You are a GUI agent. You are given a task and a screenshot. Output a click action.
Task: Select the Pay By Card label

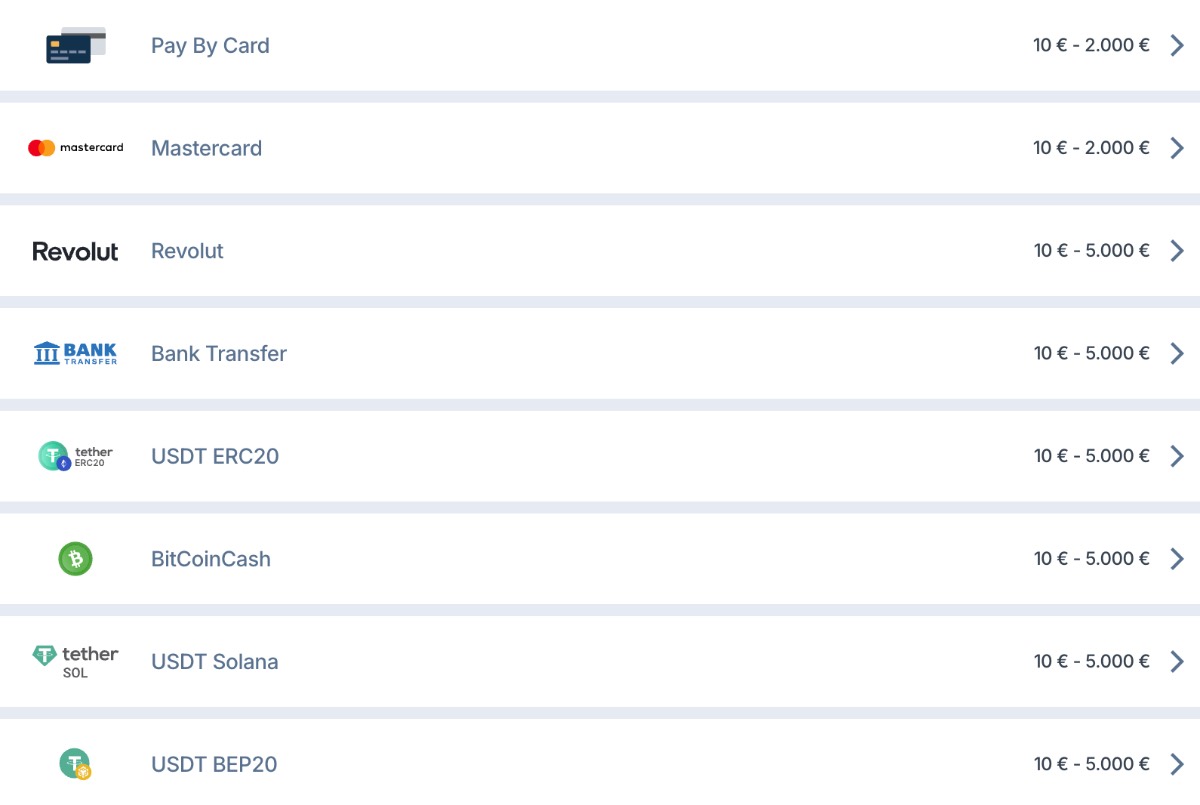(210, 46)
